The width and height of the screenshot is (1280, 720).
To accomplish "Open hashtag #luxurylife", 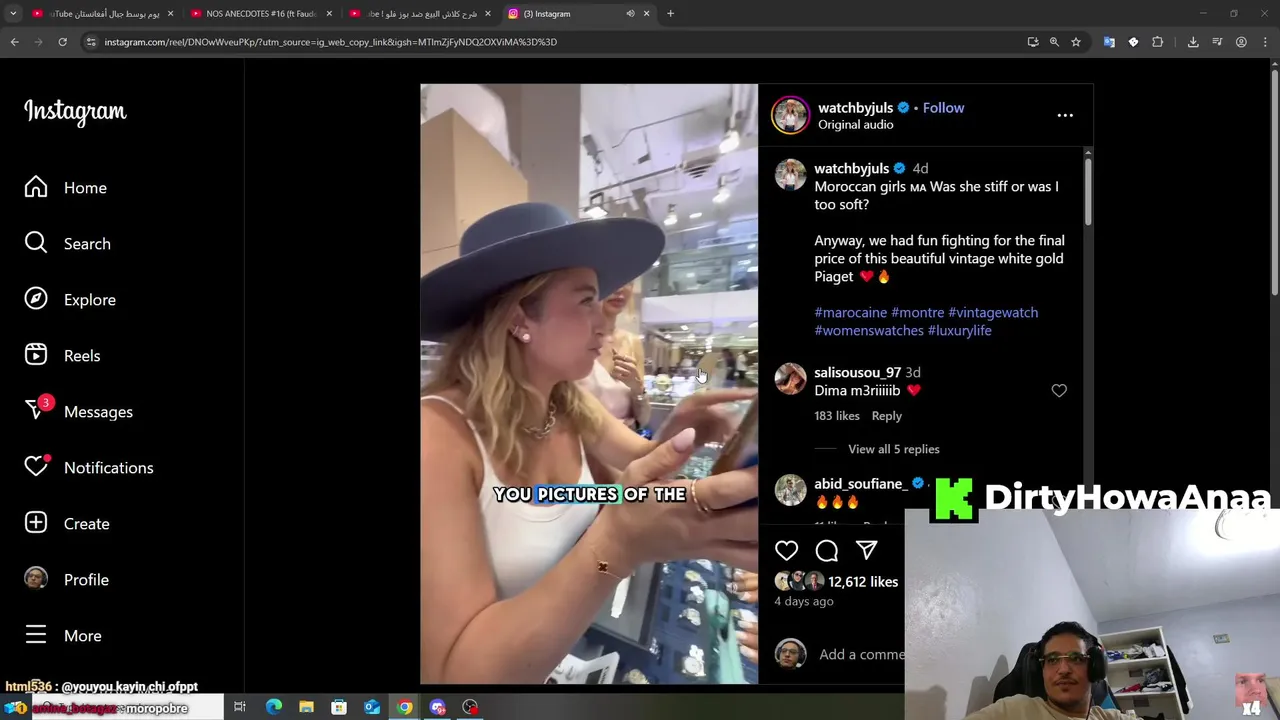I will click(x=959, y=330).
